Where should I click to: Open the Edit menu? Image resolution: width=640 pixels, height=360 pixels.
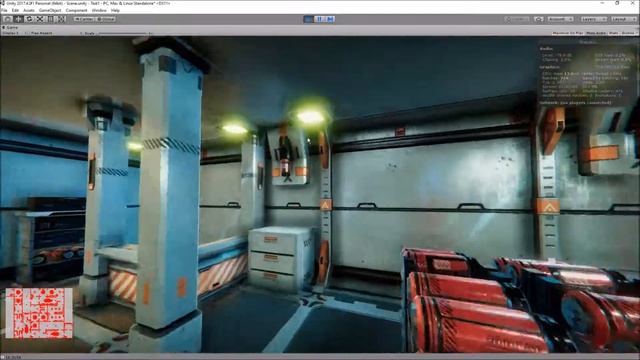15,10
